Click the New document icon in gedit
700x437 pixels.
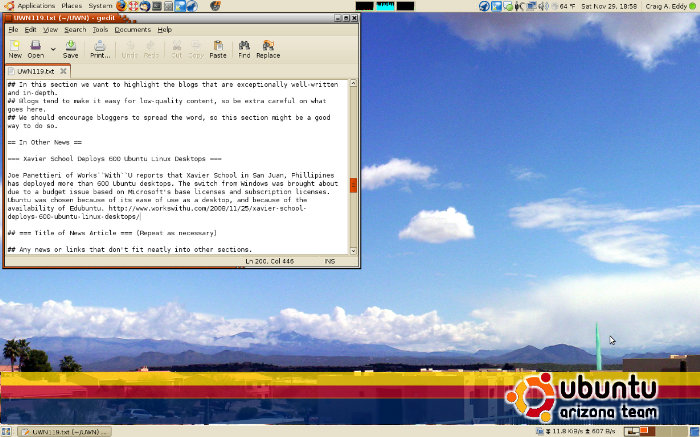click(15, 49)
